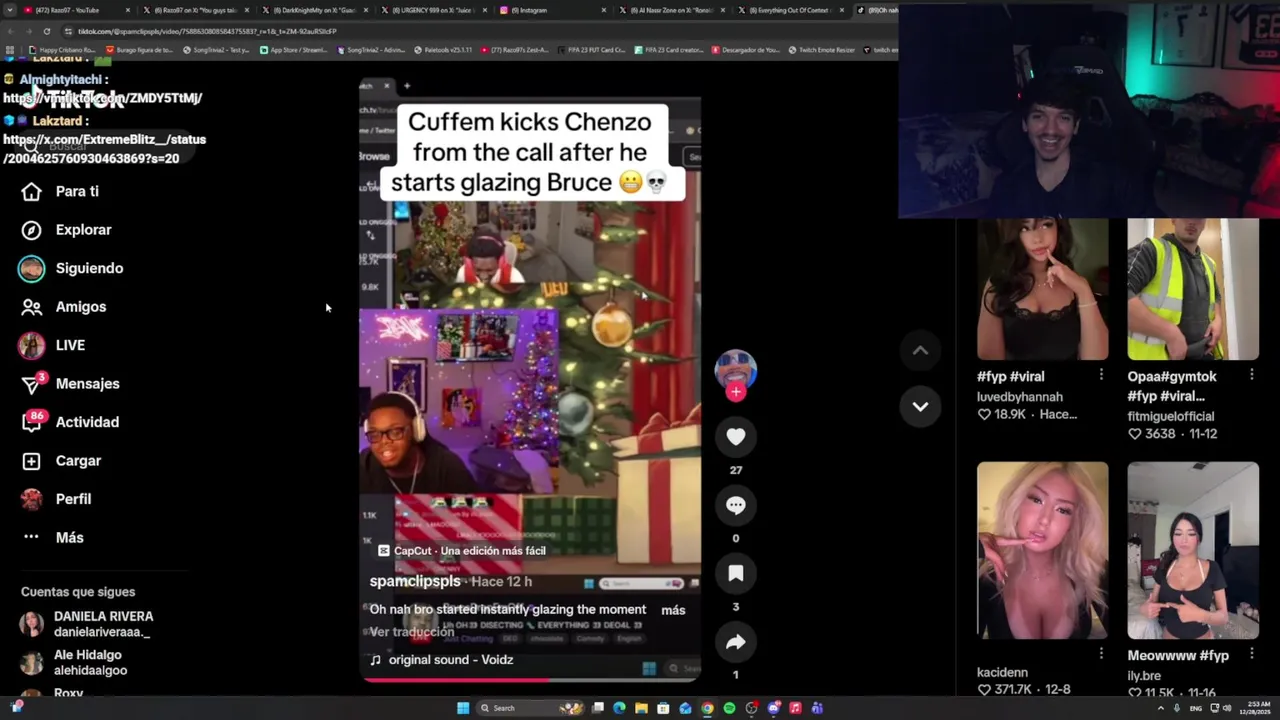Screen dimensions: 1280x720
Task: Open Cargar to upload a video
Action: (x=62, y=461)
